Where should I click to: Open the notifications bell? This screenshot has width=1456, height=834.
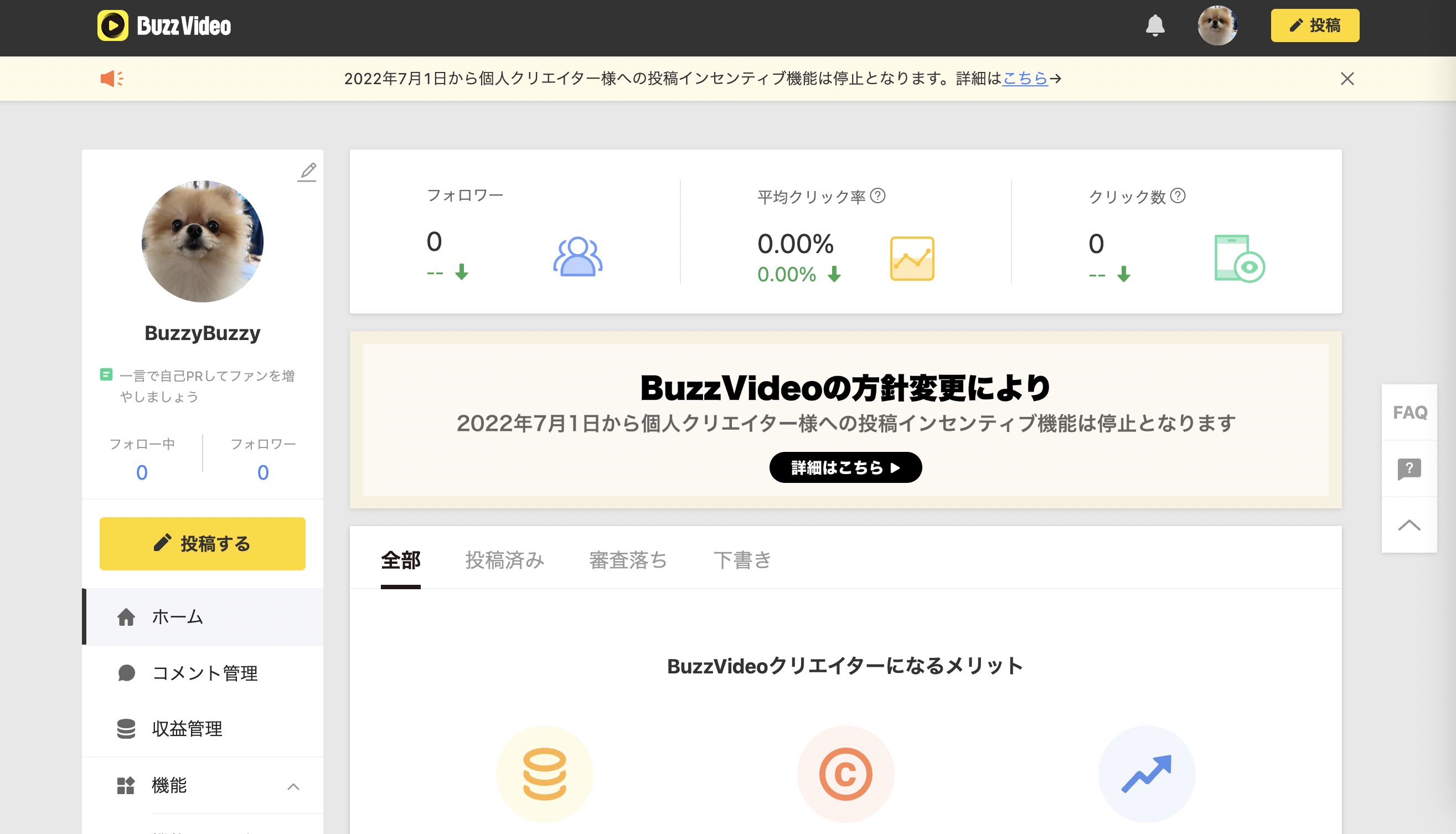coord(1155,26)
